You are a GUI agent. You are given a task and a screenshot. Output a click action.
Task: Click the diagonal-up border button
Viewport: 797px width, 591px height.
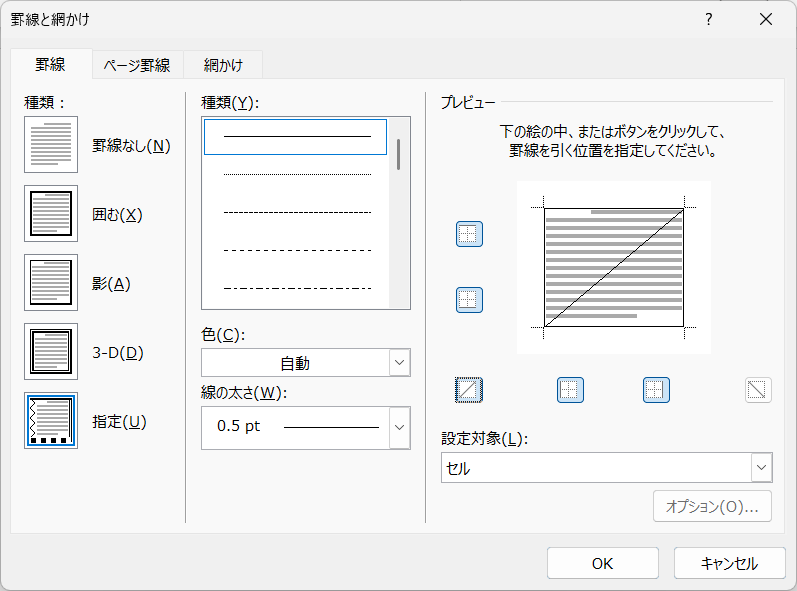[469, 390]
